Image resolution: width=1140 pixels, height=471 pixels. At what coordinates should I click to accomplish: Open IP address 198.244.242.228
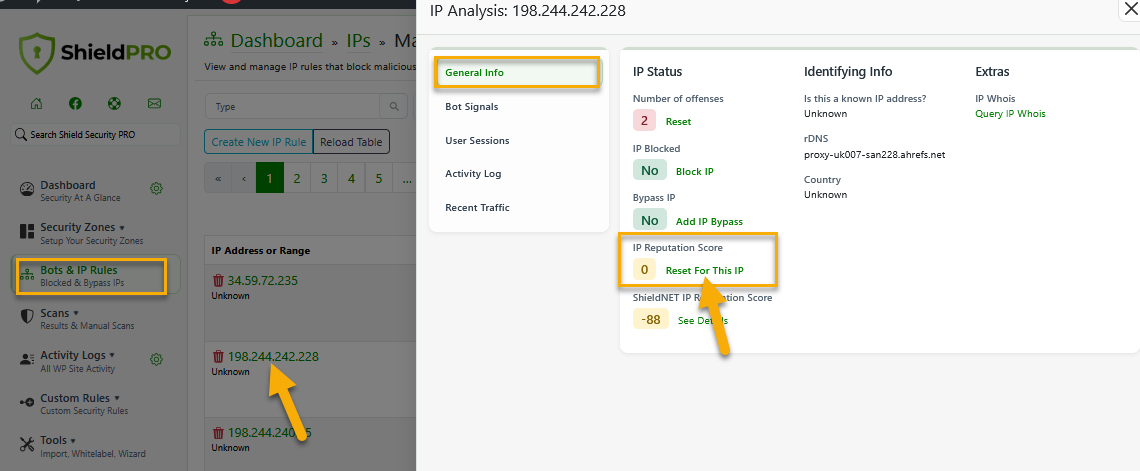(273, 357)
